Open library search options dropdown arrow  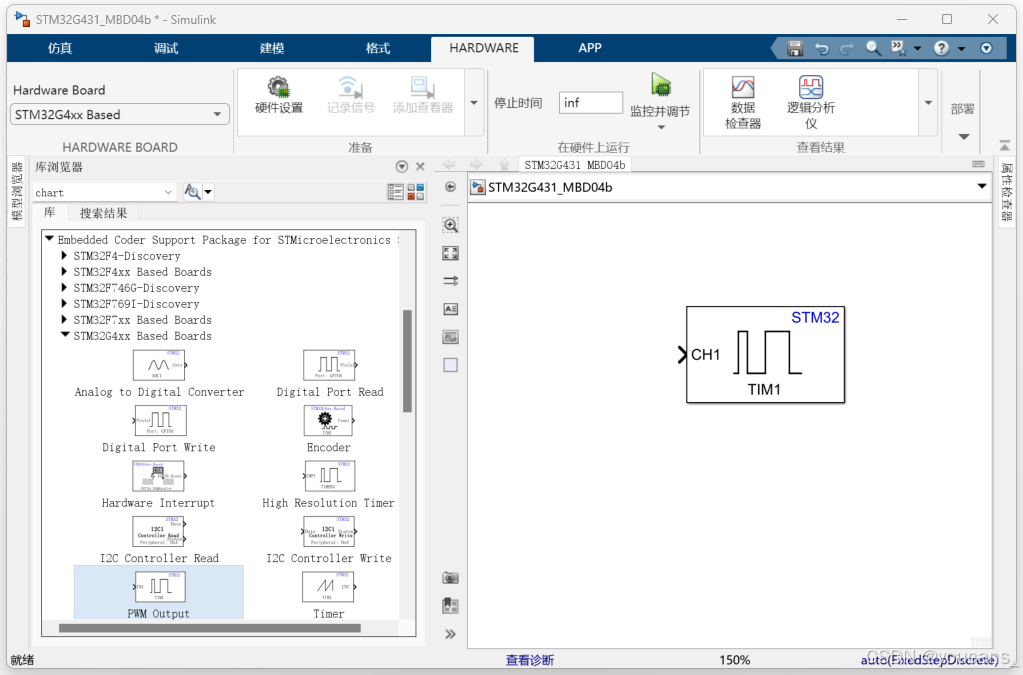click(208, 192)
